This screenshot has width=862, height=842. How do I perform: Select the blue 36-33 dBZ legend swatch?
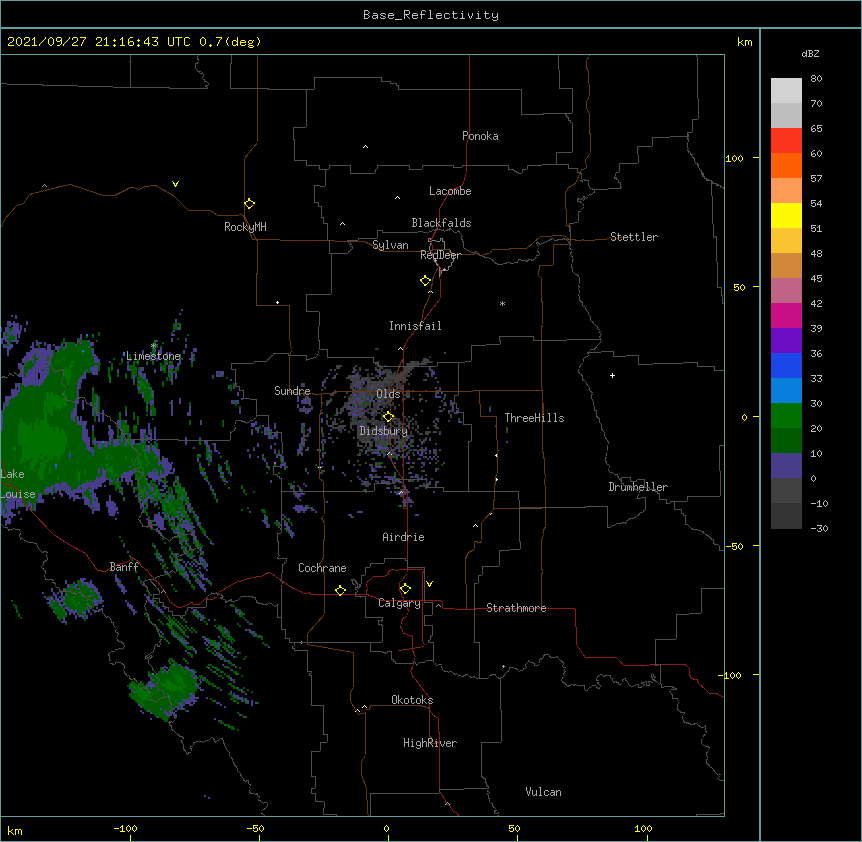click(786, 365)
